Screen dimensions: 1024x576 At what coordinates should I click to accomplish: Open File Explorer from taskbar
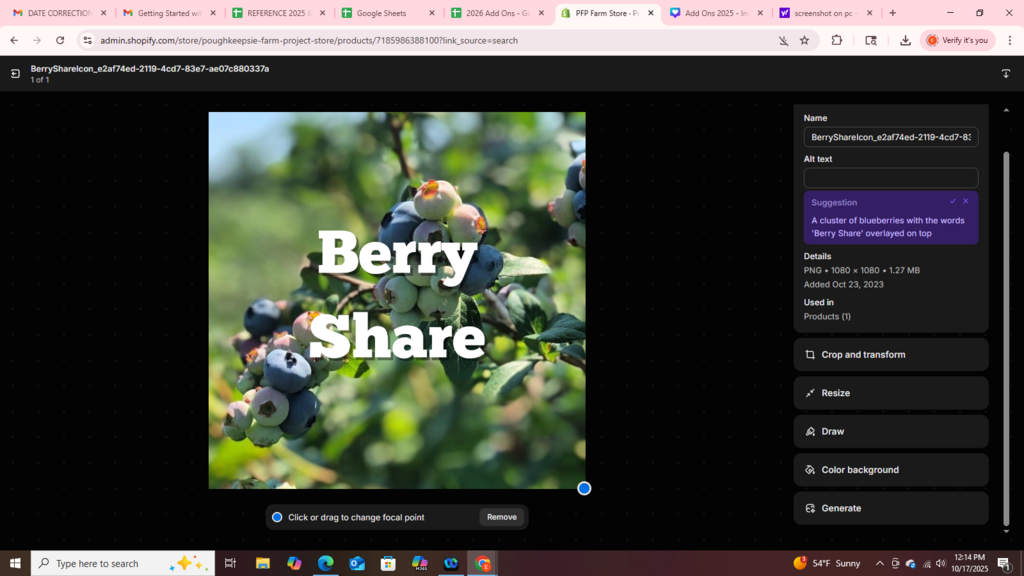pos(263,564)
